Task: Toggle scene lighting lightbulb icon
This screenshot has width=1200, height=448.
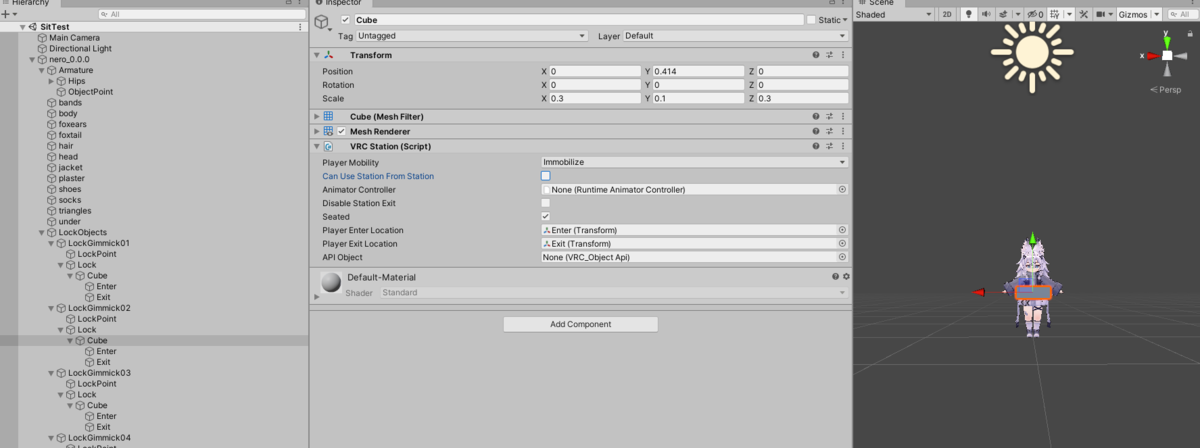Action: pyautogui.click(x=968, y=14)
